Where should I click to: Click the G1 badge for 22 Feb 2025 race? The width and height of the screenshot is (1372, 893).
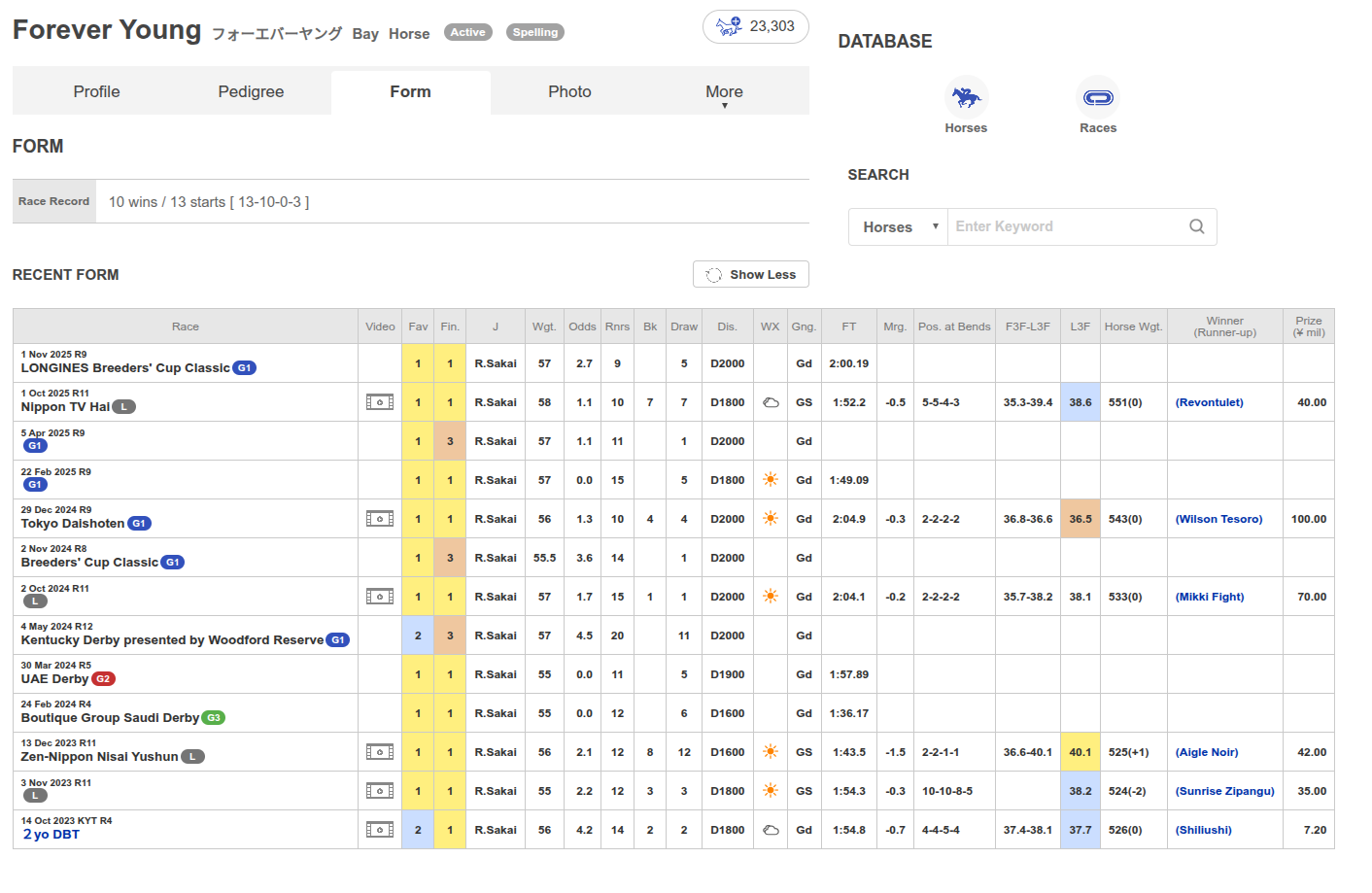tap(35, 485)
